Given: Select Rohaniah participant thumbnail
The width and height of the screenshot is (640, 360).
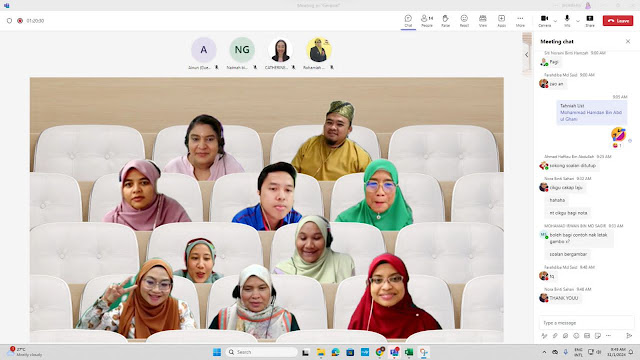Looking at the screenshot, I should [319, 50].
